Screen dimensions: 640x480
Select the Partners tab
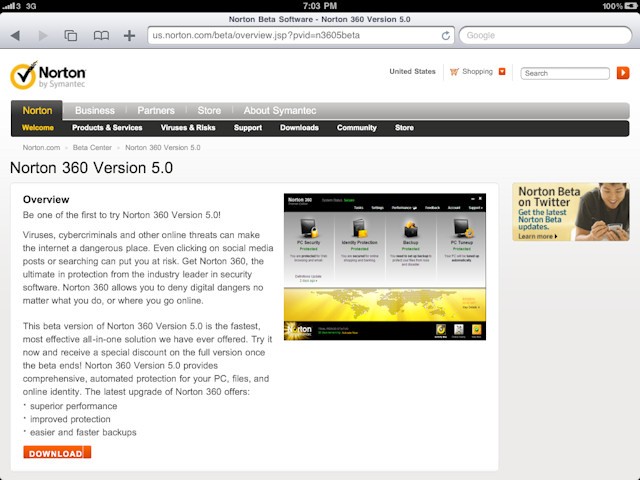pos(156,110)
